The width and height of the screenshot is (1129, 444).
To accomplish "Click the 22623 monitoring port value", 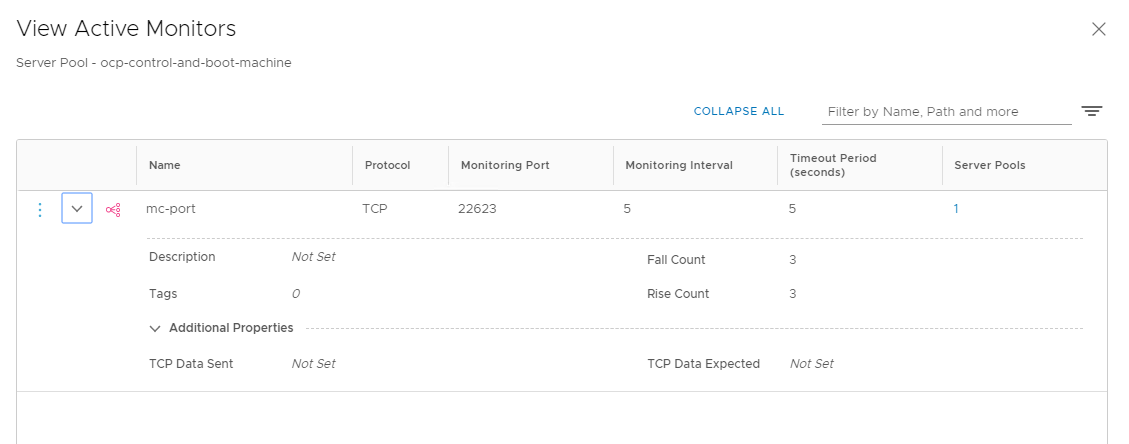I will click(x=477, y=209).
